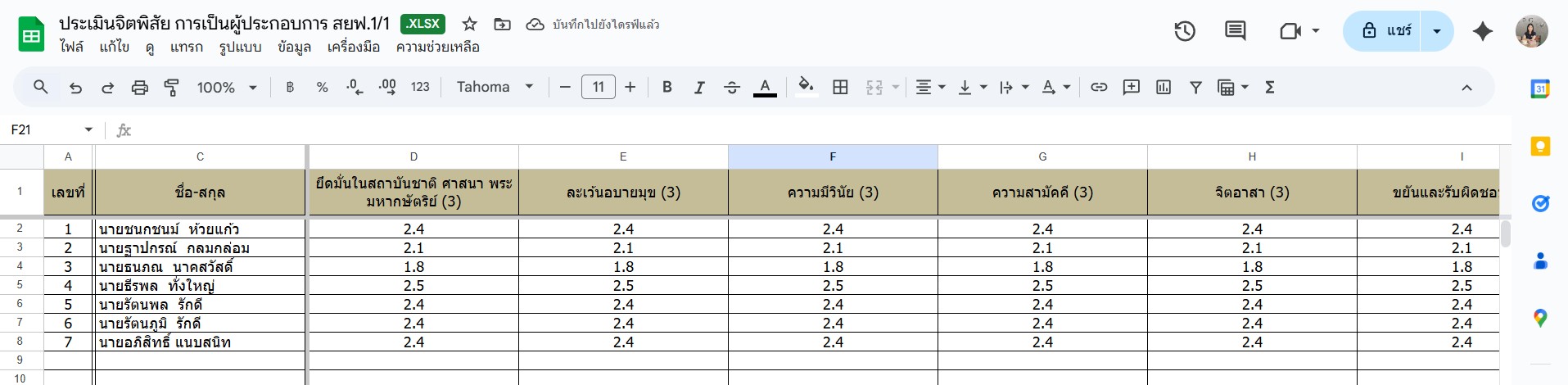Toggle italic formatting

(x=699, y=87)
